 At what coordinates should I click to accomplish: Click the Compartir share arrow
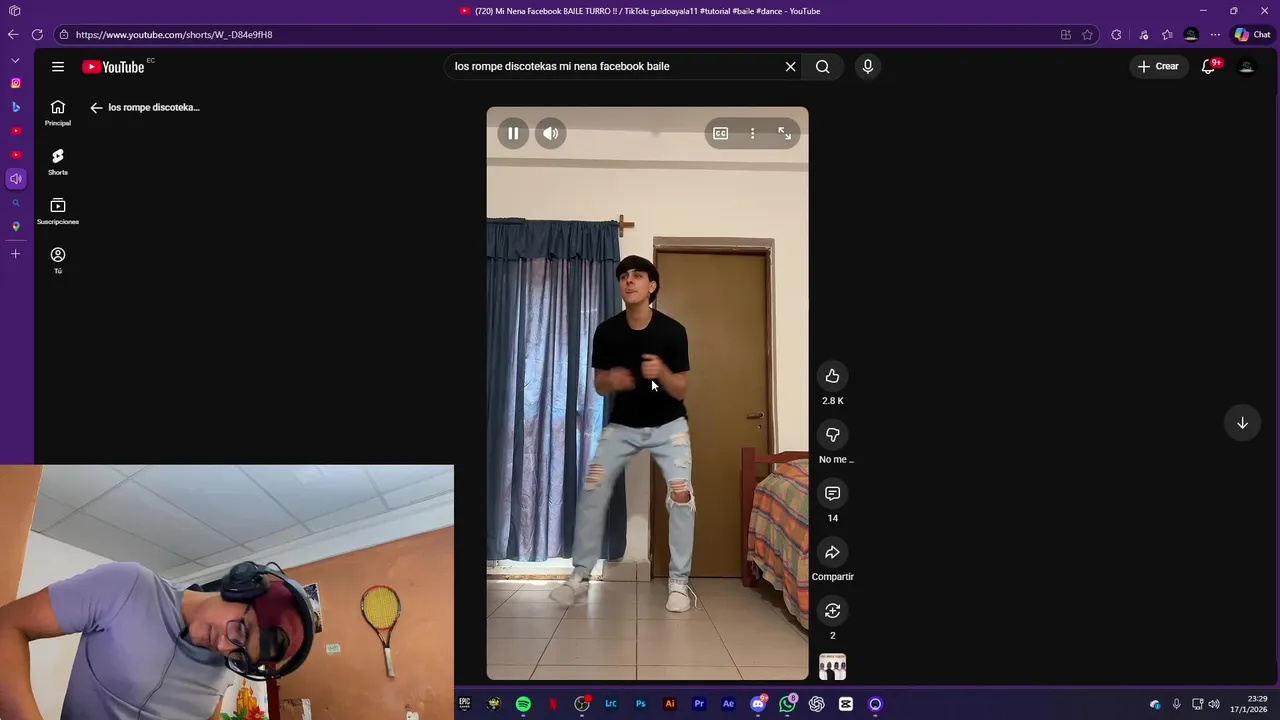pos(832,552)
